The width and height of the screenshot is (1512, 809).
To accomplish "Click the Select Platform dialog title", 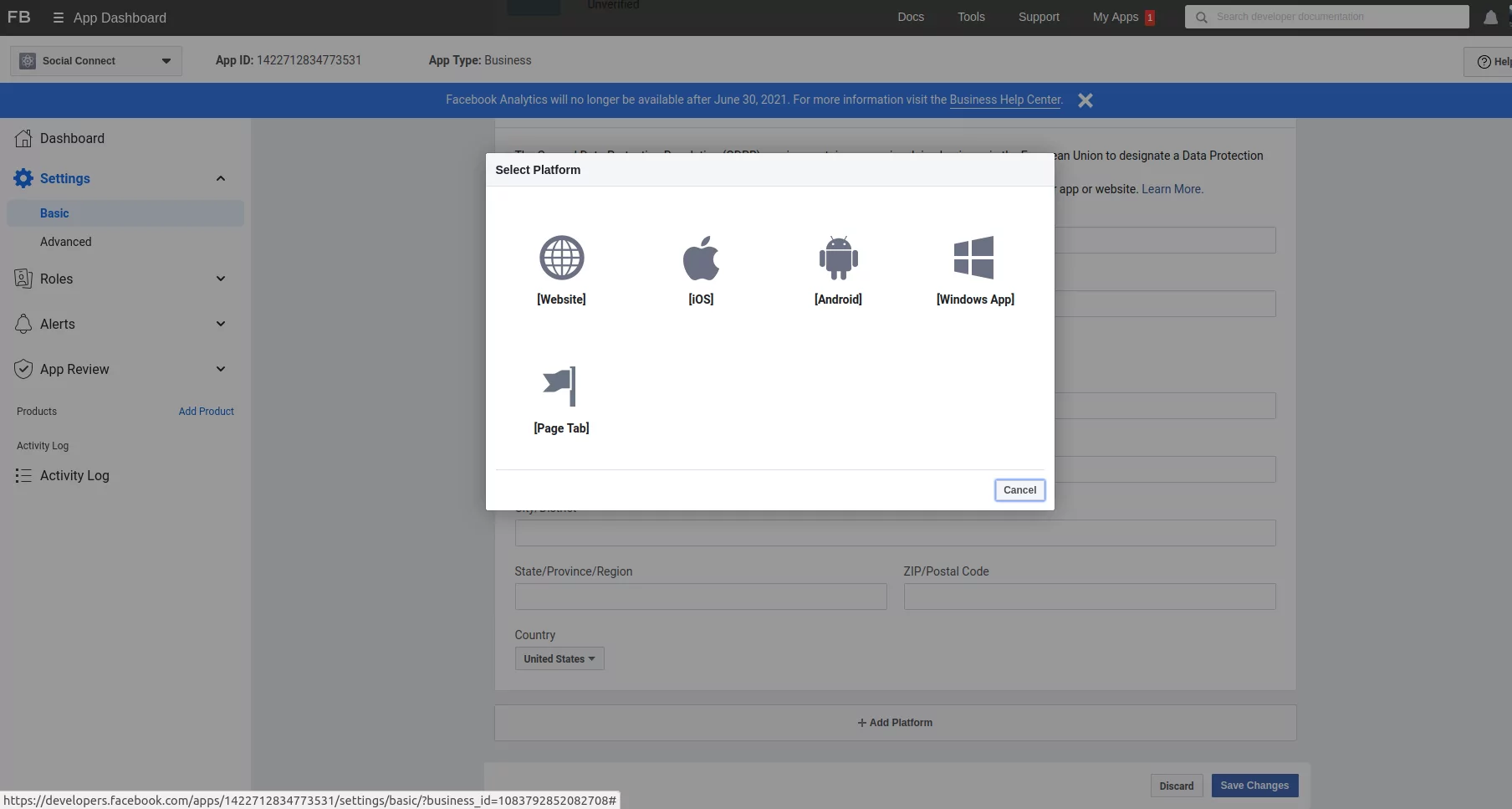I will tap(538, 170).
